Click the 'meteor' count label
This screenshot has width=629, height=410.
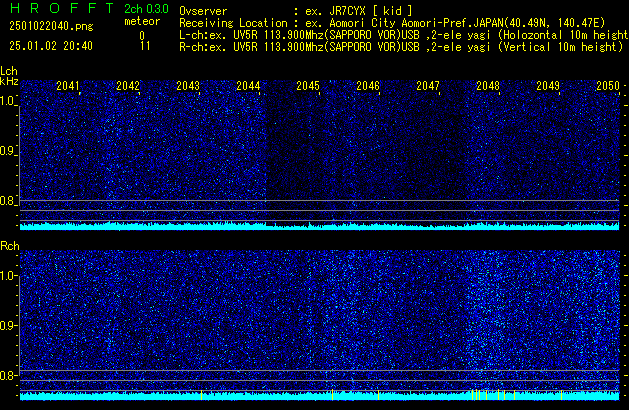pos(142,21)
